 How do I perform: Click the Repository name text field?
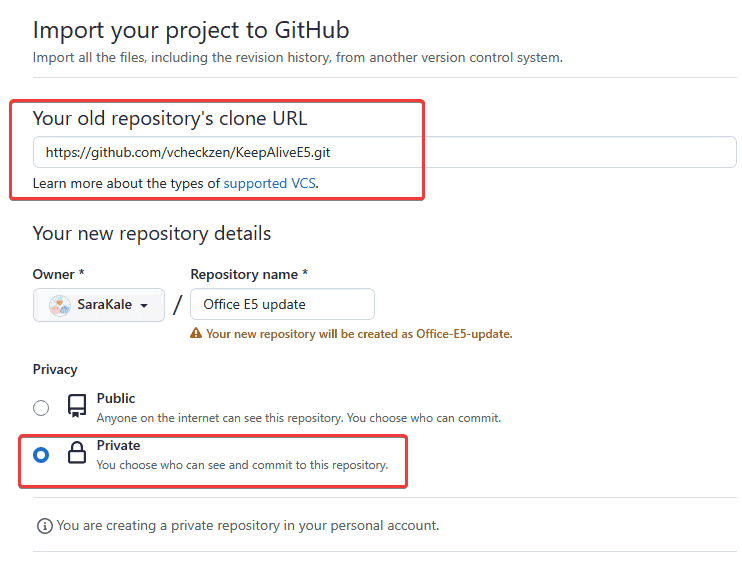pyautogui.click(x=282, y=304)
